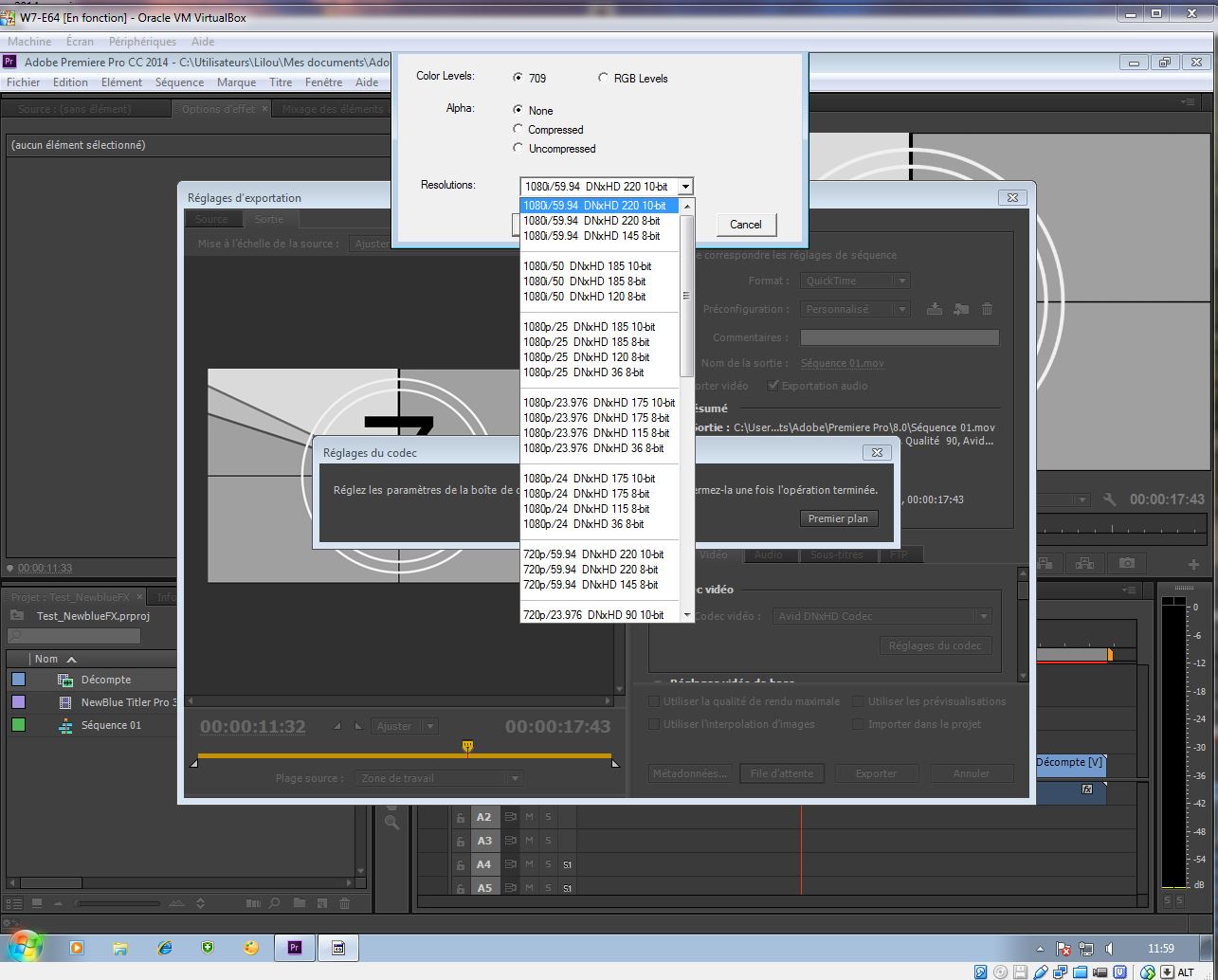Click the plus button editor icon
Image resolution: width=1218 pixels, height=980 pixels.
[x=1193, y=564]
